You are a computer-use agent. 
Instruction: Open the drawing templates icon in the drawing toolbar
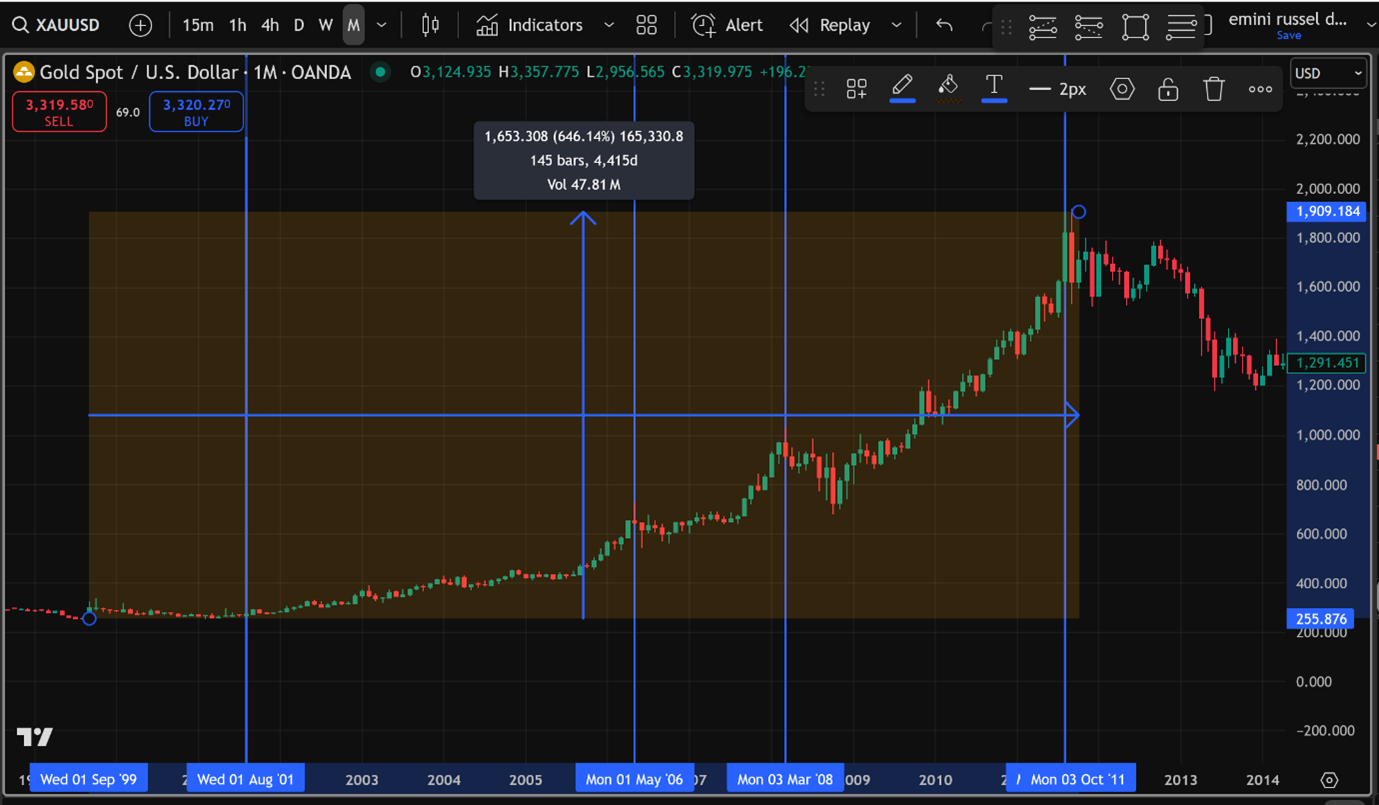(857, 89)
